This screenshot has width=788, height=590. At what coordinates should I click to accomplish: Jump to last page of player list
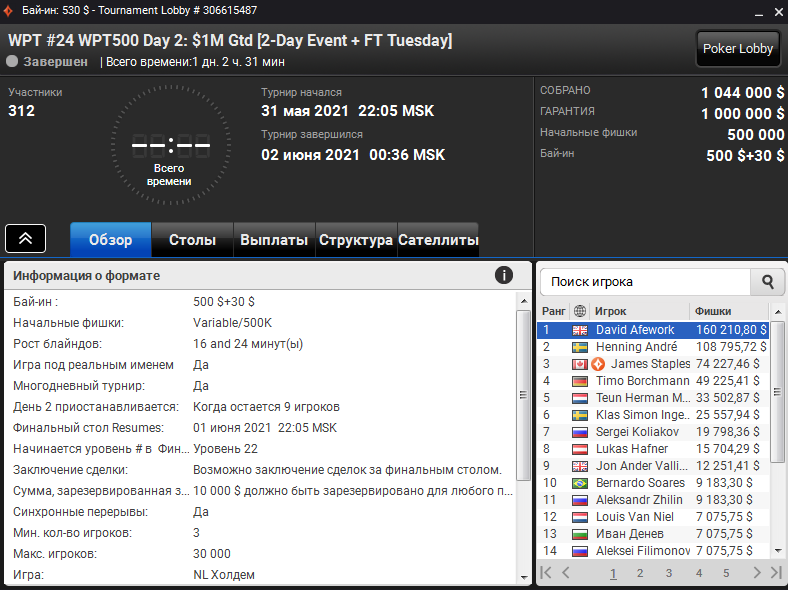[x=776, y=572]
